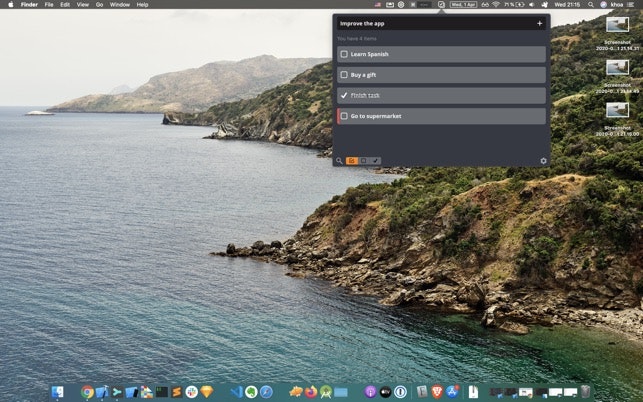Viewport: 643px width, 402px height.
Task: Open Visual Studio Code in the dock
Action: [x=236, y=392]
